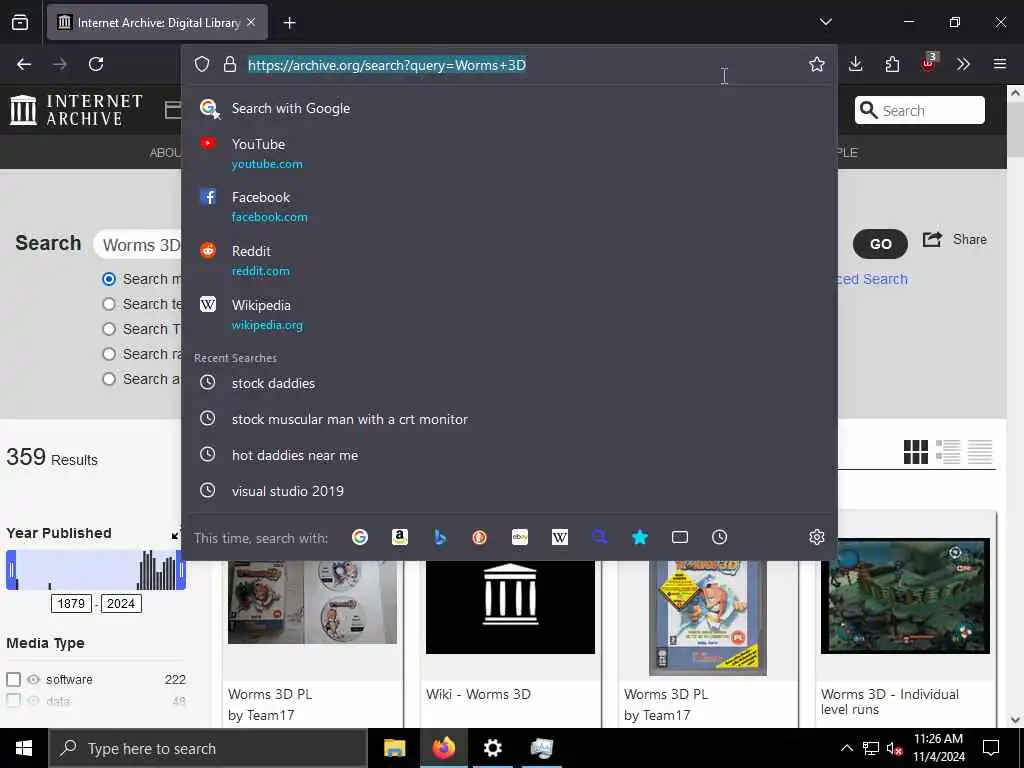Screen dimensions: 1024x768
Task: Click the 2024 end year field
Action: [121, 603]
